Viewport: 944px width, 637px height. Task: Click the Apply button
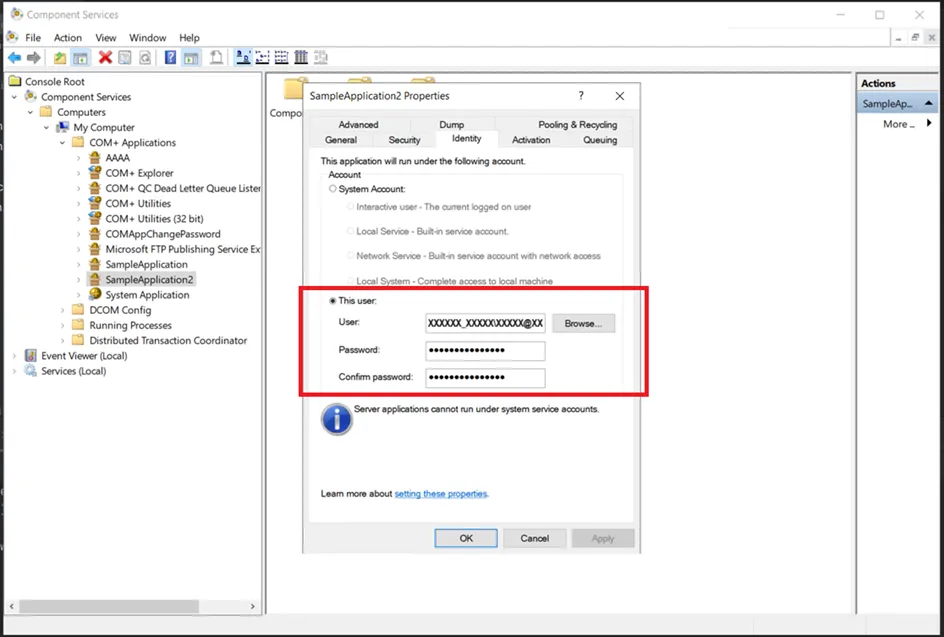pos(603,538)
